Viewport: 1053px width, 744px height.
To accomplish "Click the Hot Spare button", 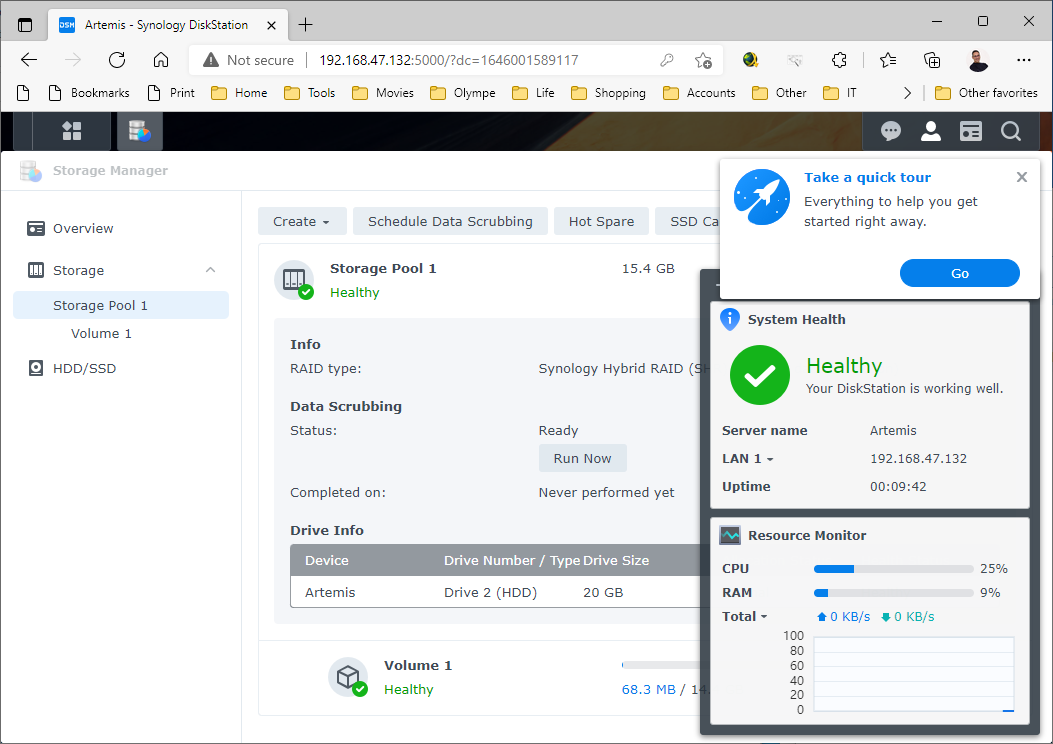I will point(601,222).
